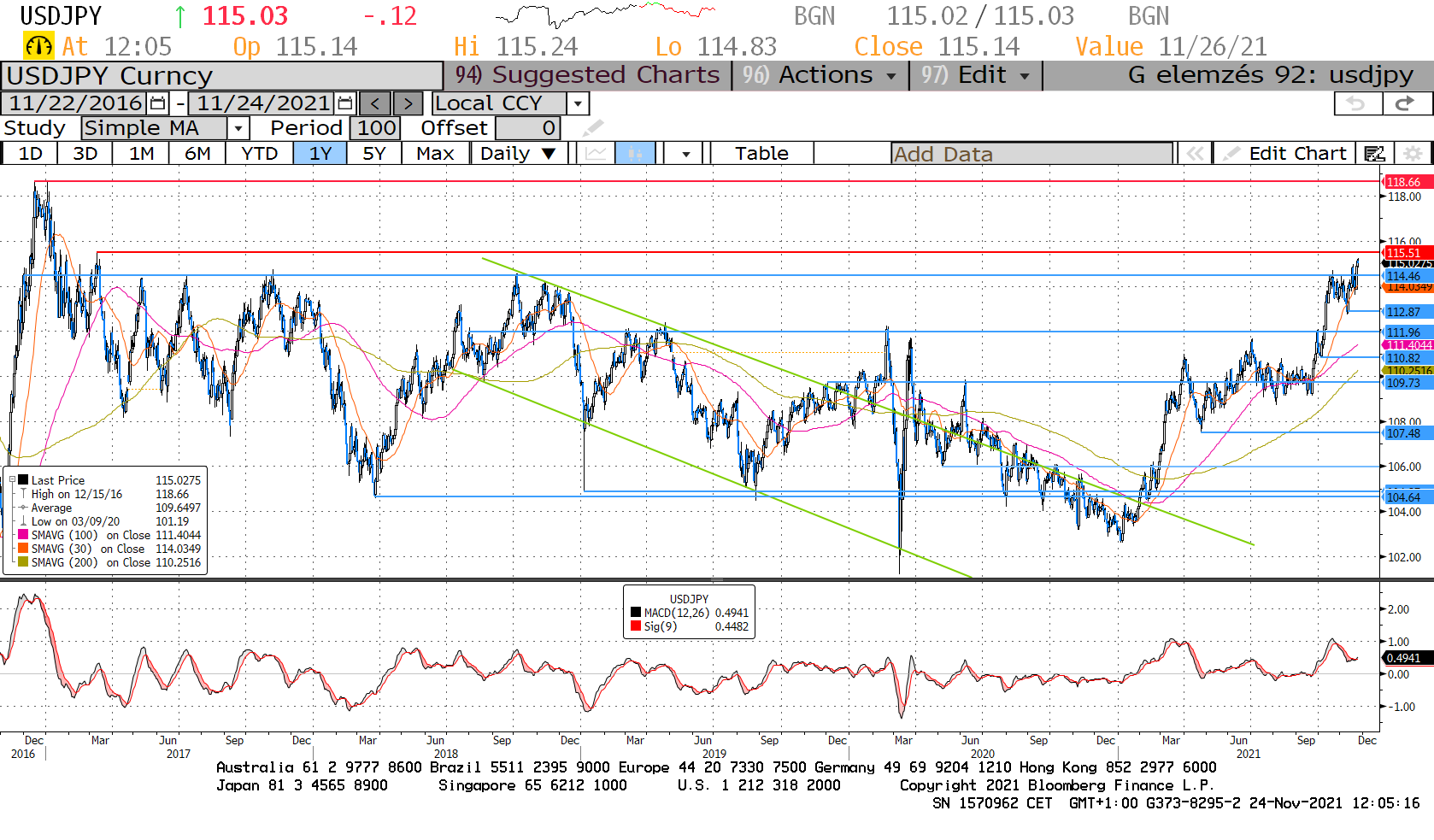Click the Low on 03/09/20 marker icon

(x=23, y=521)
